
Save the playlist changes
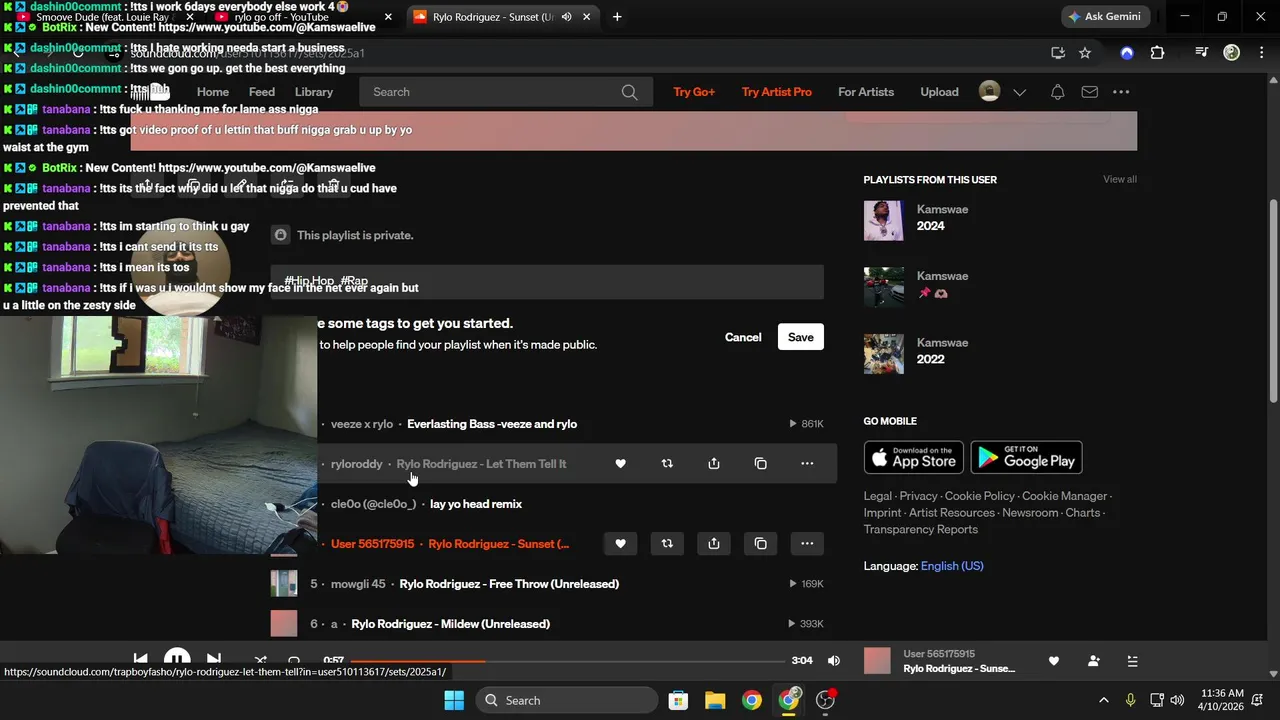801,337
